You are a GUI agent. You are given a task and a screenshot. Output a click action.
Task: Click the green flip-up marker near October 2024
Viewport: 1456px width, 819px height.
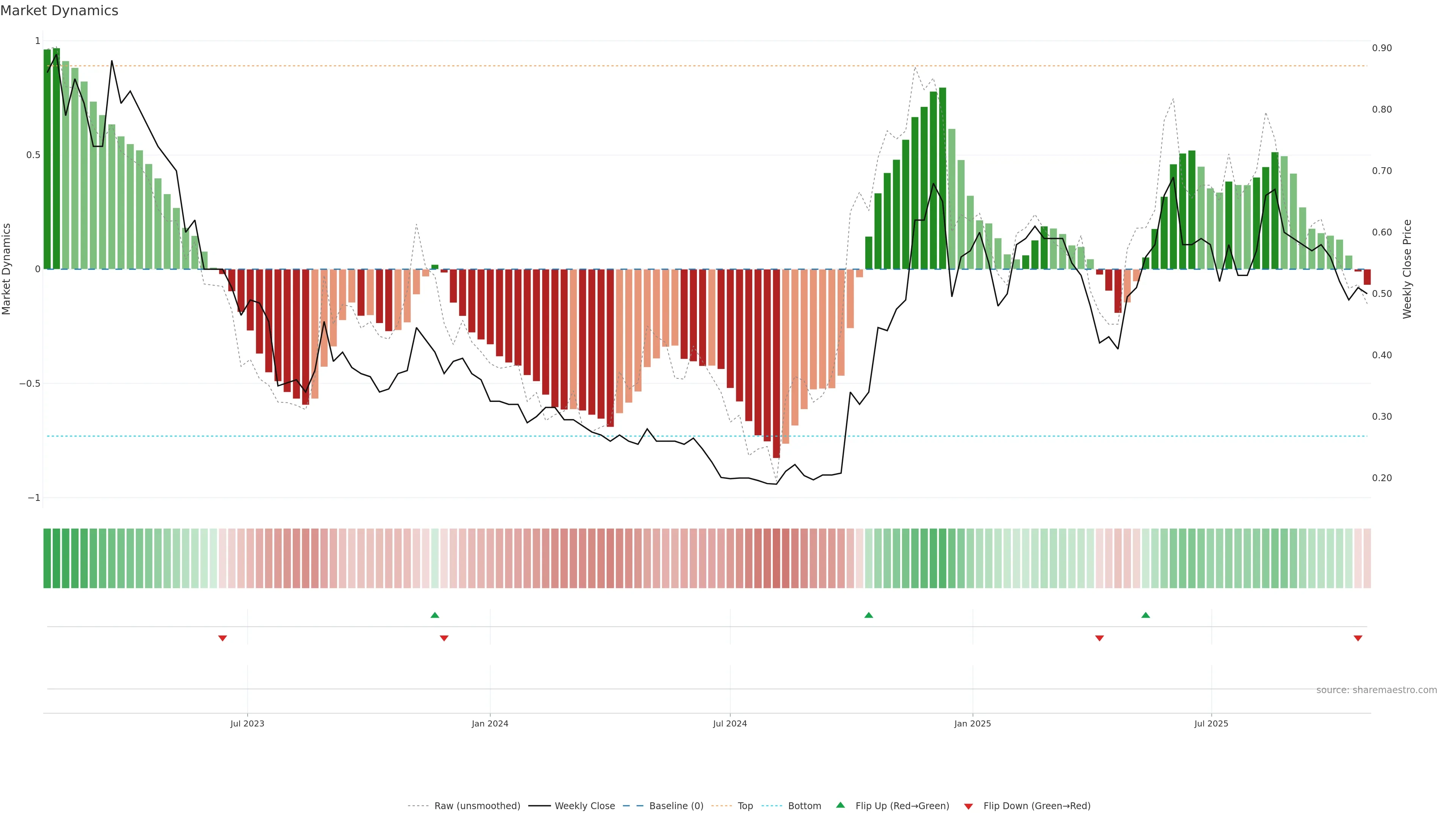(x=869, y=615)
